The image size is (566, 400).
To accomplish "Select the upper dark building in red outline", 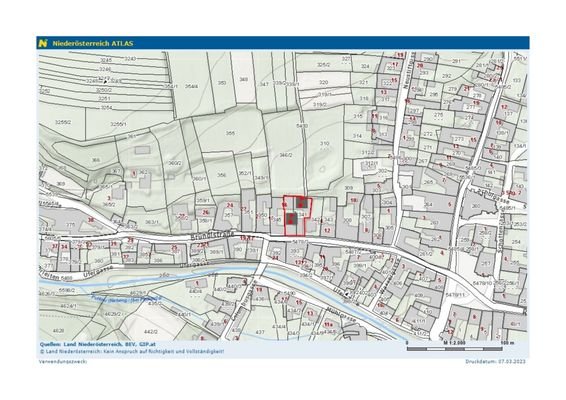I will (x=302, y=203).
